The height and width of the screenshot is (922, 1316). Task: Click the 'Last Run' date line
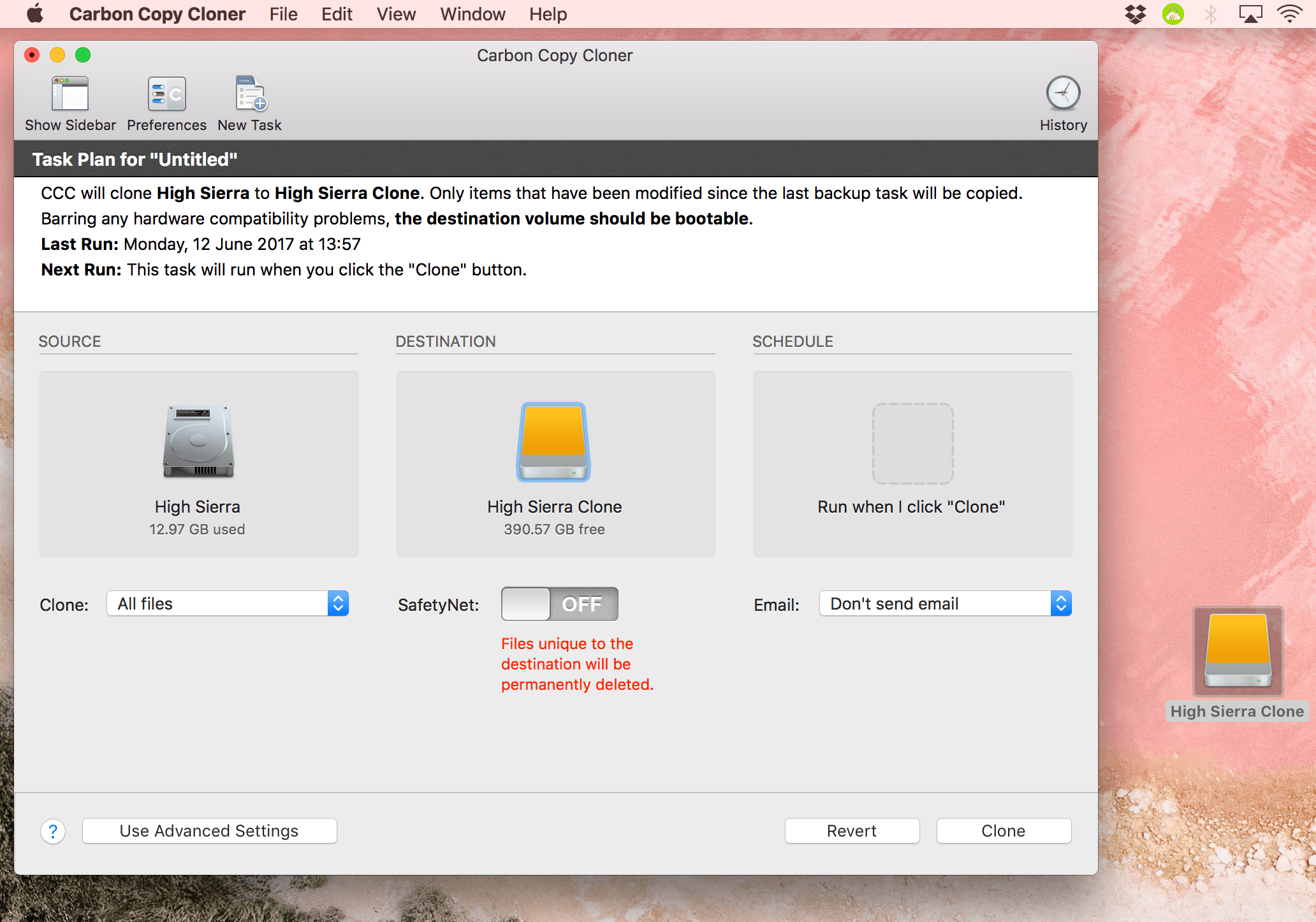201,244
